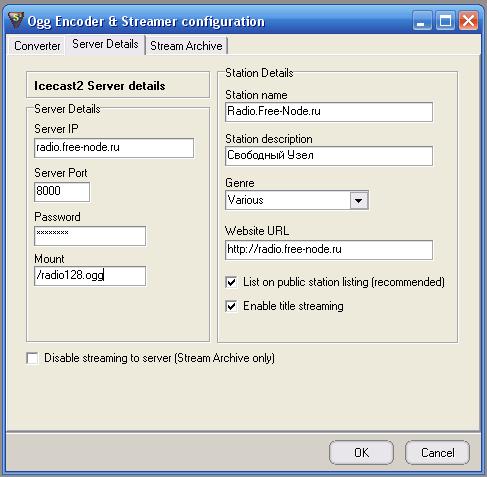Image resolution: width=487 pixels, height=477 pixels.
Task: Focus the Server IP input field
Action: [114, 148]
